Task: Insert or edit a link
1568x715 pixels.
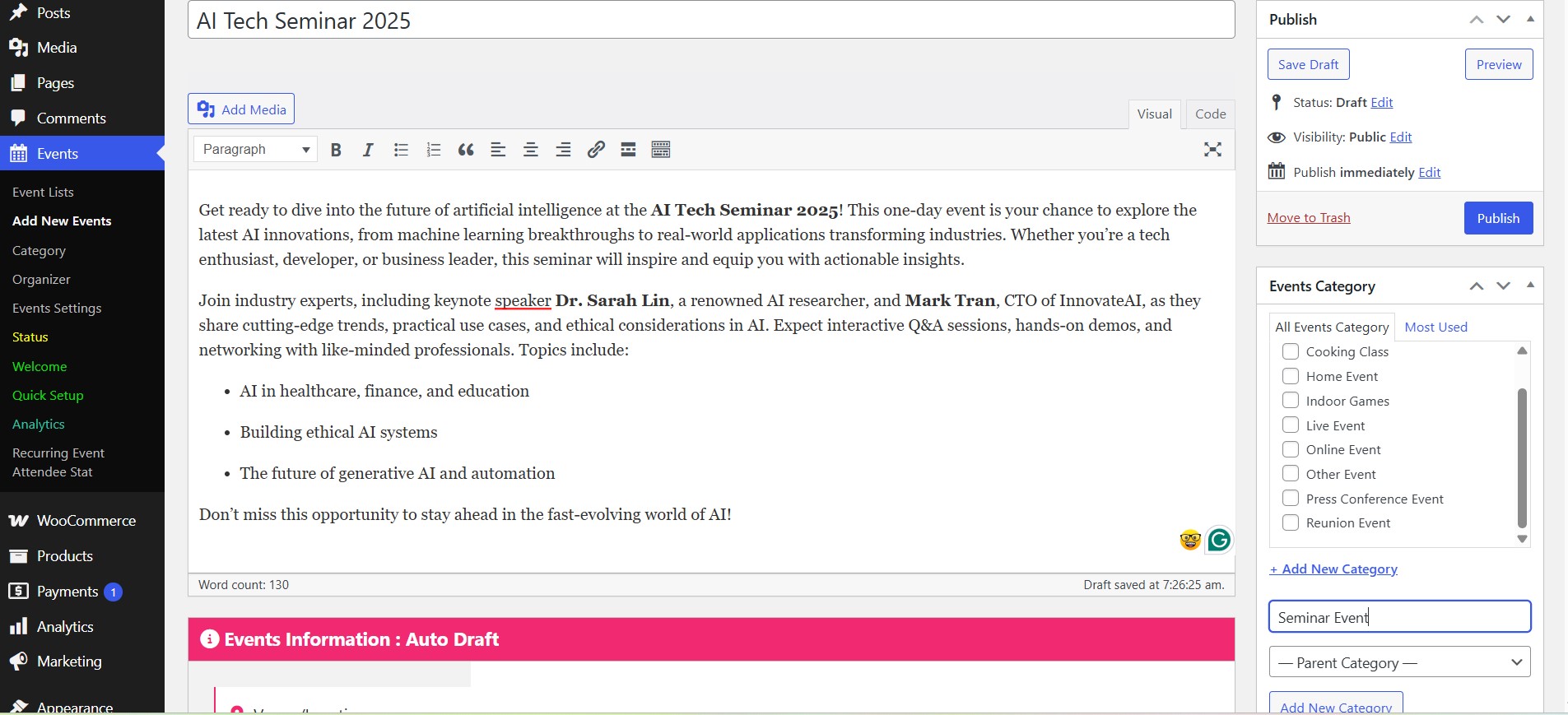Action: 596,150
